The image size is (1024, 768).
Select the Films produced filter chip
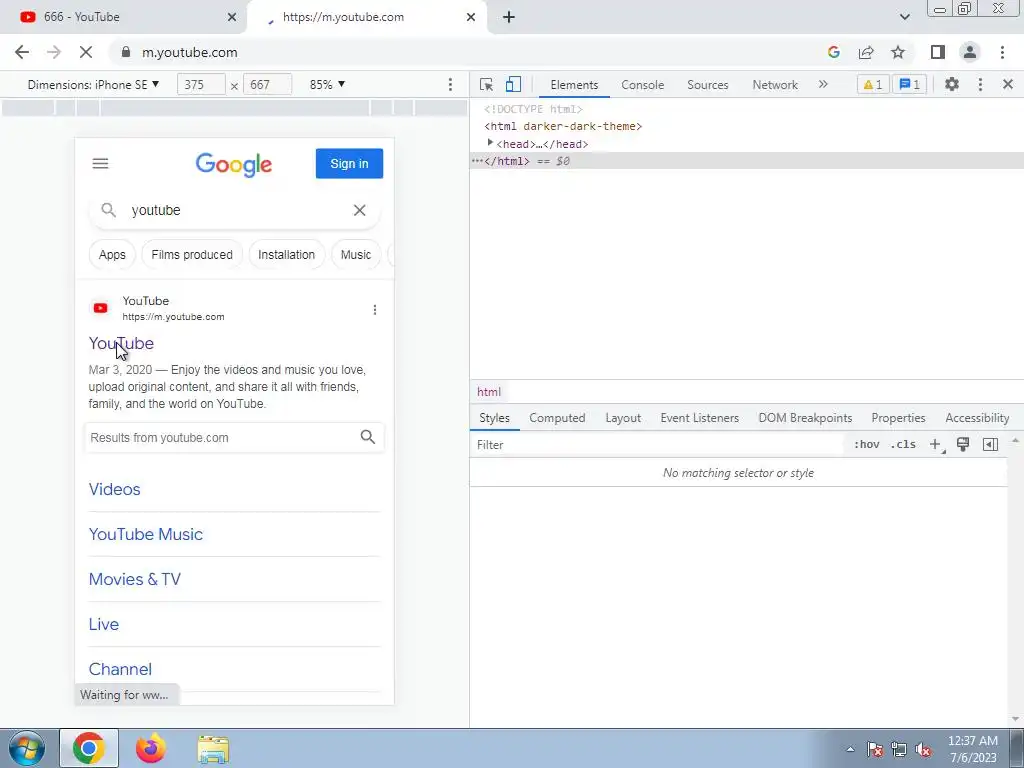(x=192, y=255)
